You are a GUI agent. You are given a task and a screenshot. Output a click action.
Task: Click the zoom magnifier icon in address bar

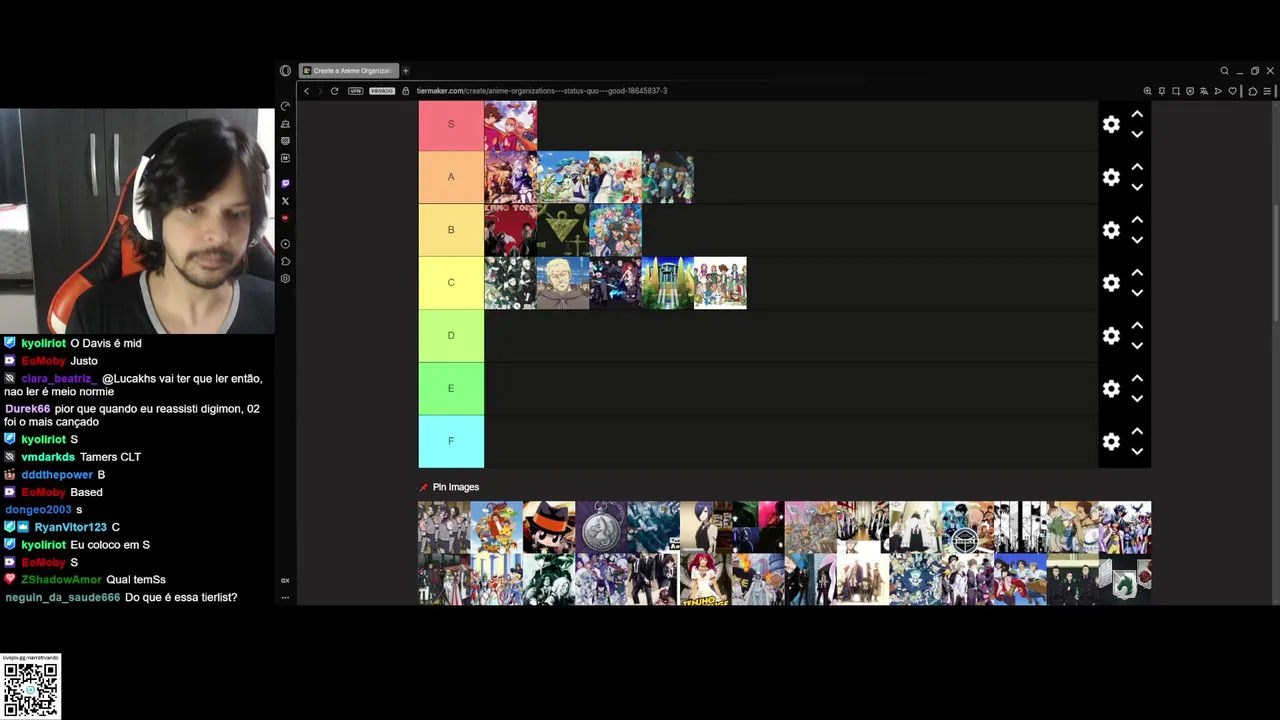1148,91
